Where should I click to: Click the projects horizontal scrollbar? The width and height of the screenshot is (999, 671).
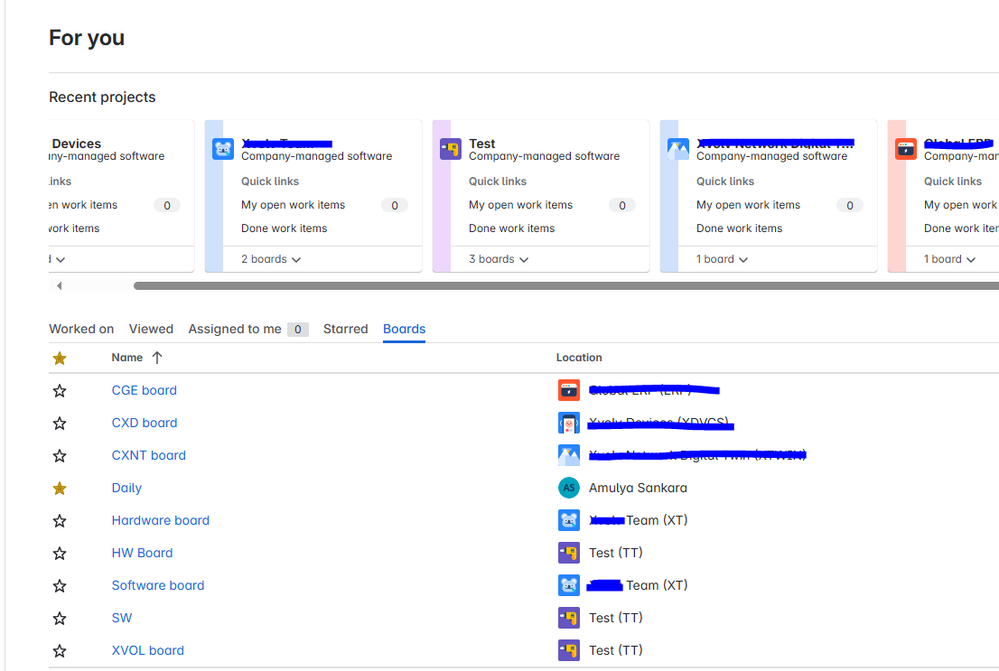[x=566, y=286]
